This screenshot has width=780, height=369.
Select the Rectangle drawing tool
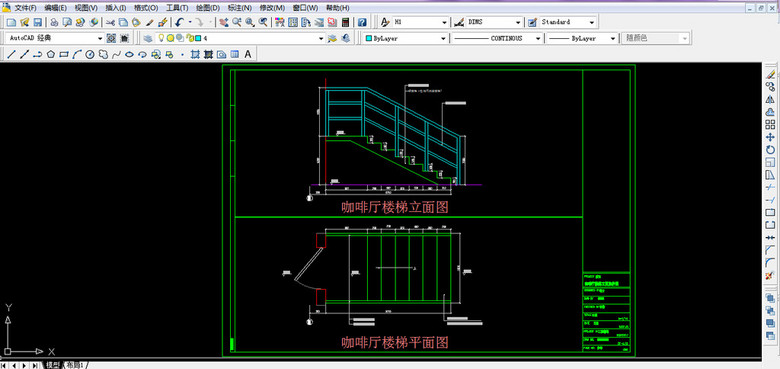pos(64,54)
